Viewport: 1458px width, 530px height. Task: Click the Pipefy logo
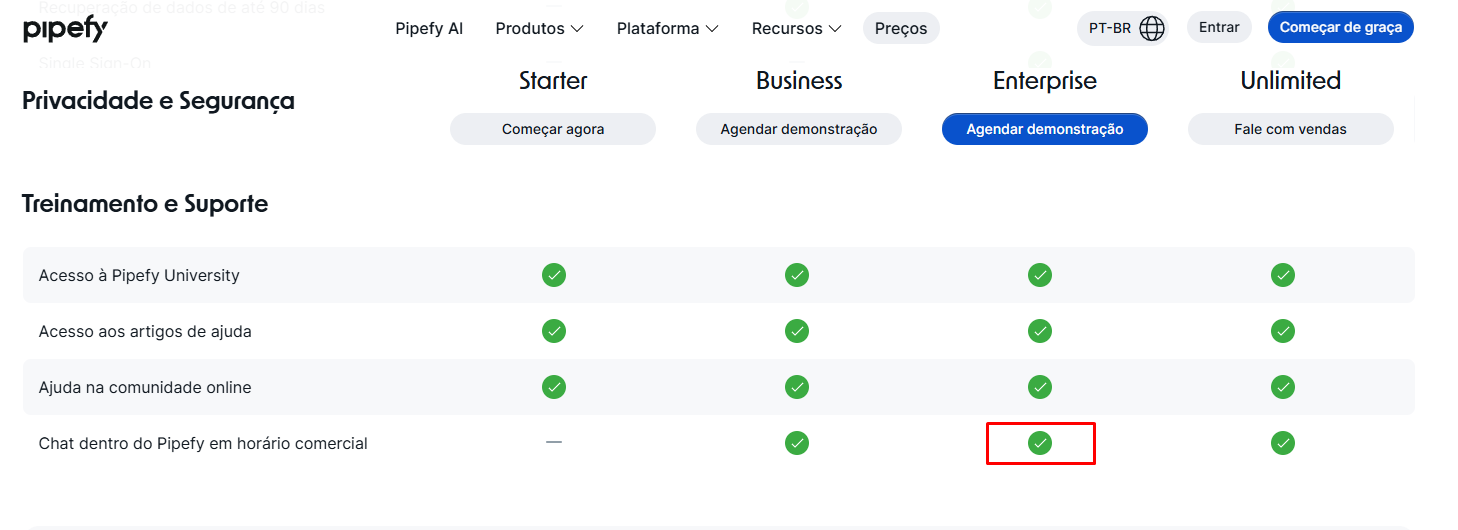pos(65,29)
